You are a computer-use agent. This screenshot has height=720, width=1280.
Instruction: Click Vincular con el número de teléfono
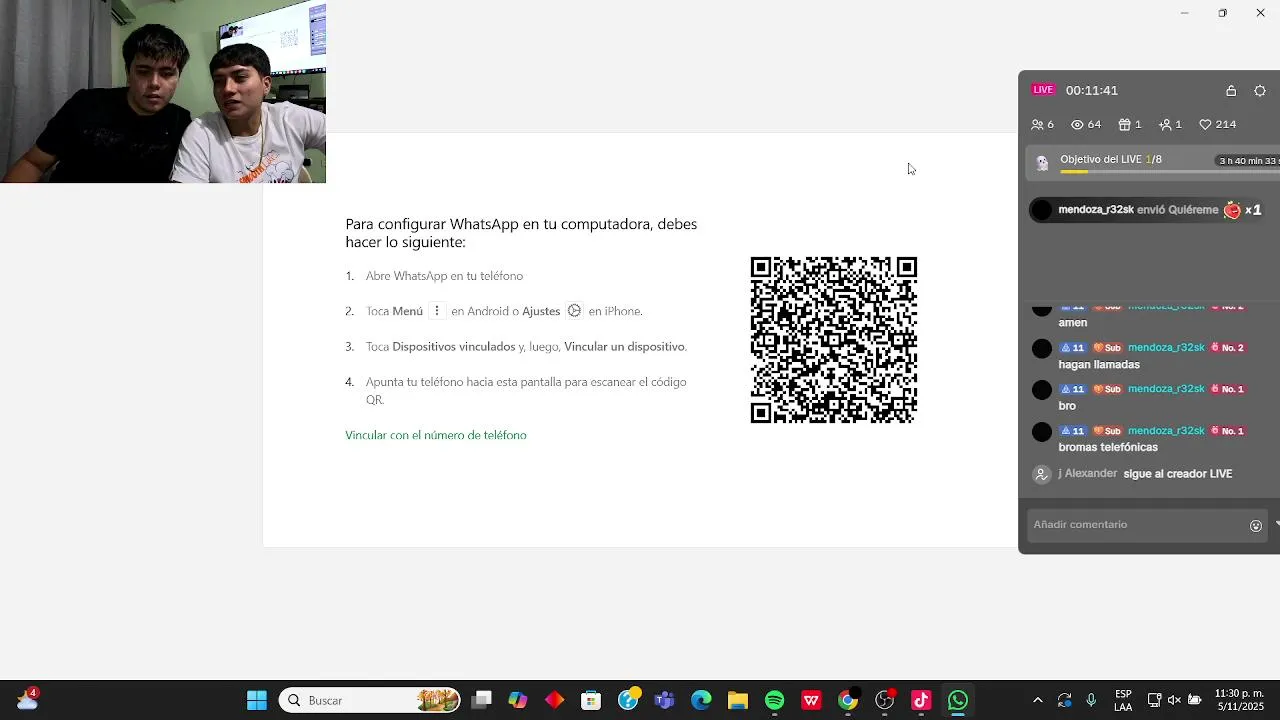point(436,435)
